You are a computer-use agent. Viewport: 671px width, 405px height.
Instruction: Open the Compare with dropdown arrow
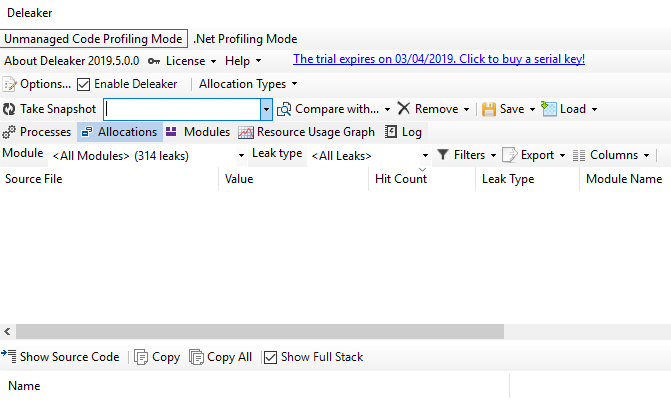click(387, 110)
